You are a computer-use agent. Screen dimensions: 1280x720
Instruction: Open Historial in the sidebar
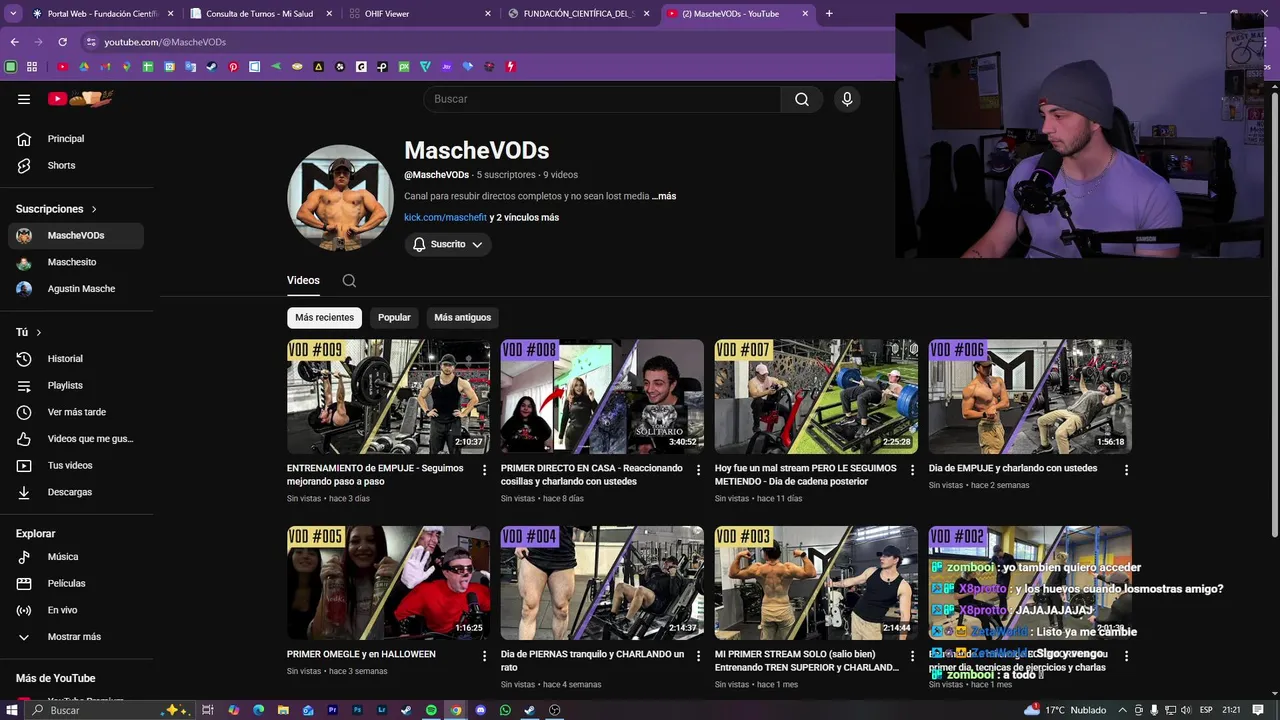click(76, 359)
